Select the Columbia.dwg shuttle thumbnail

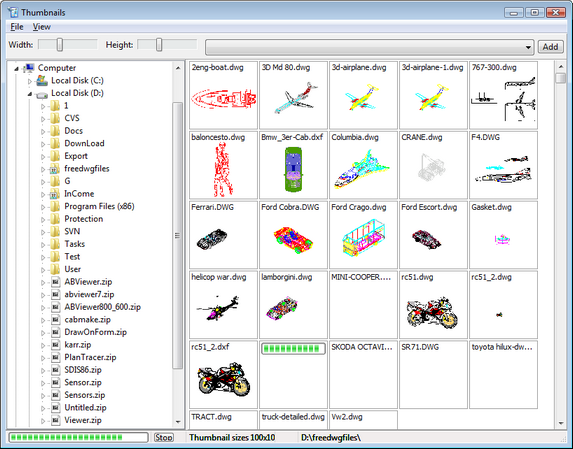(363, 165)
